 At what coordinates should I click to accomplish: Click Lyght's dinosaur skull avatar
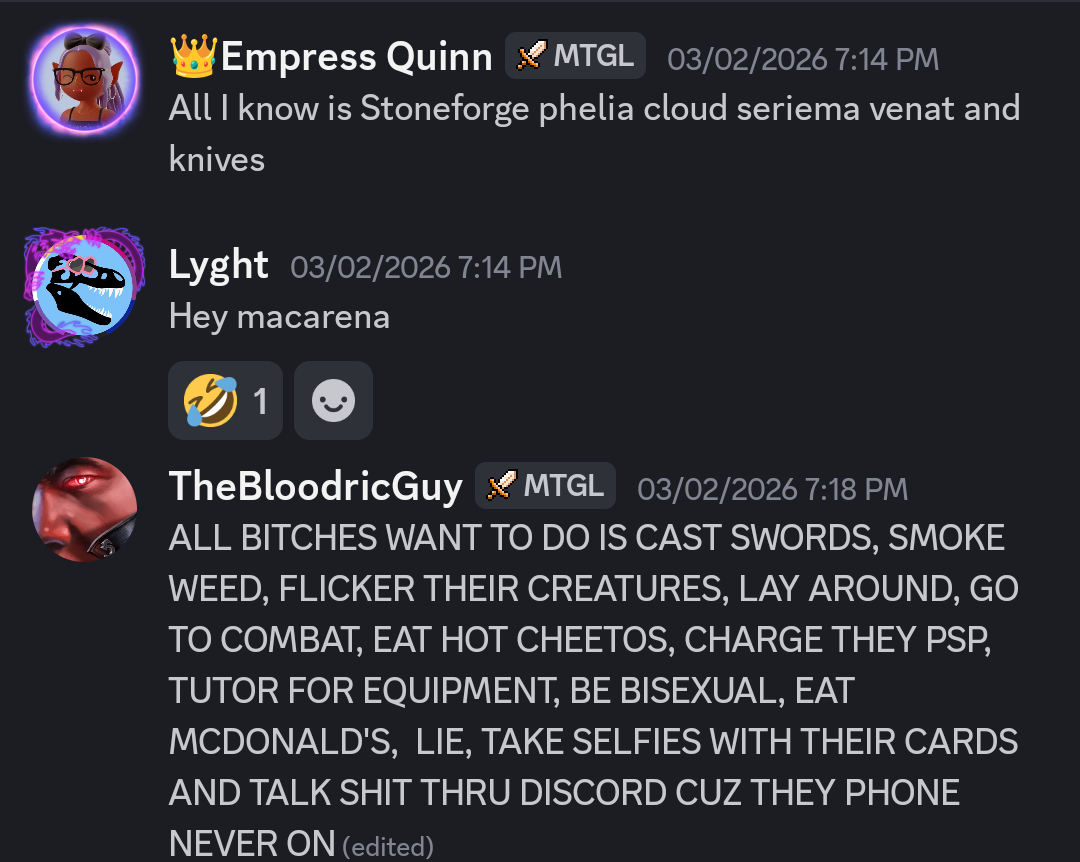coord(84,287)
